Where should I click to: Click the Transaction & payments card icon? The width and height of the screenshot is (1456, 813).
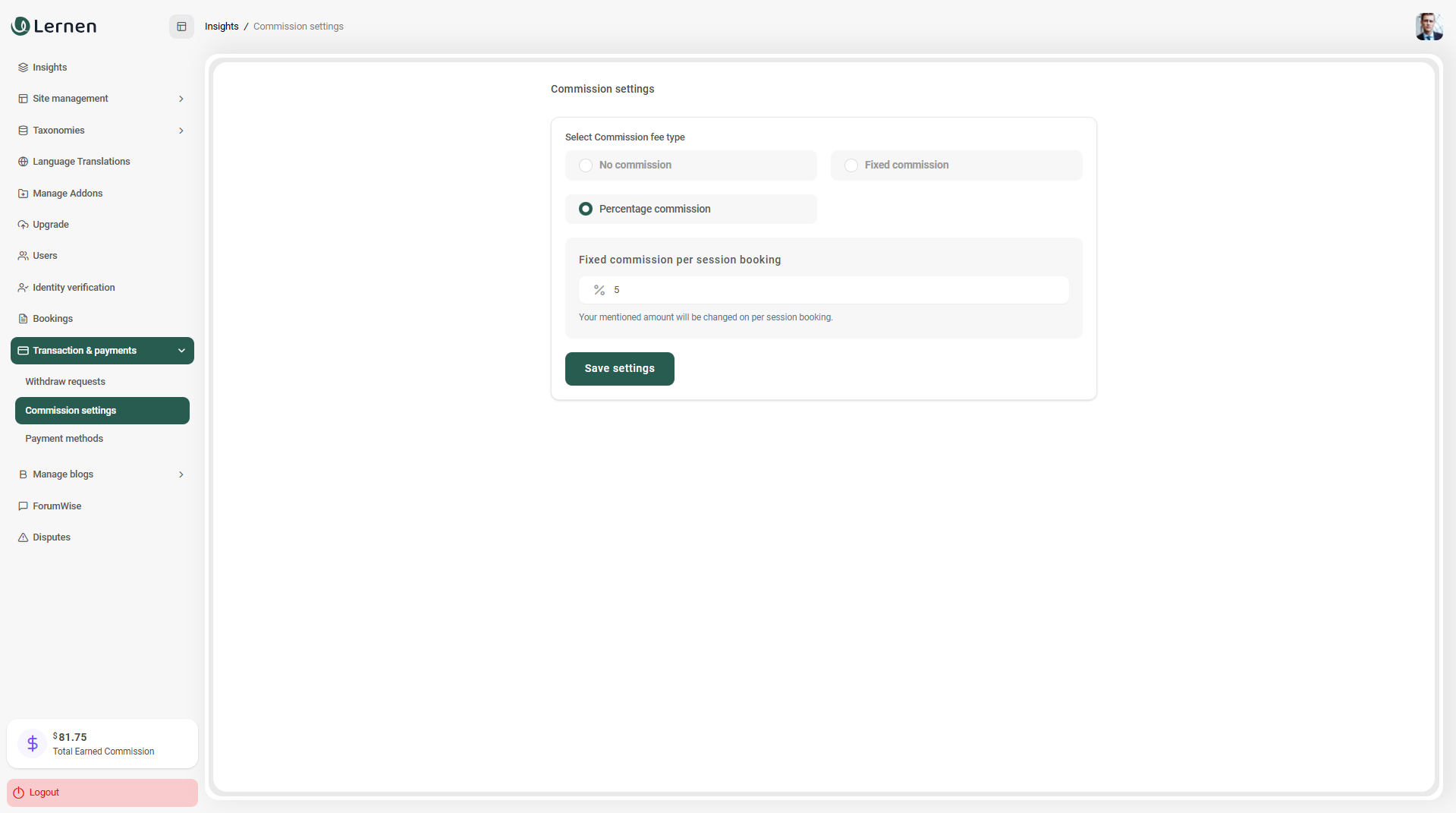coord(23,351)
